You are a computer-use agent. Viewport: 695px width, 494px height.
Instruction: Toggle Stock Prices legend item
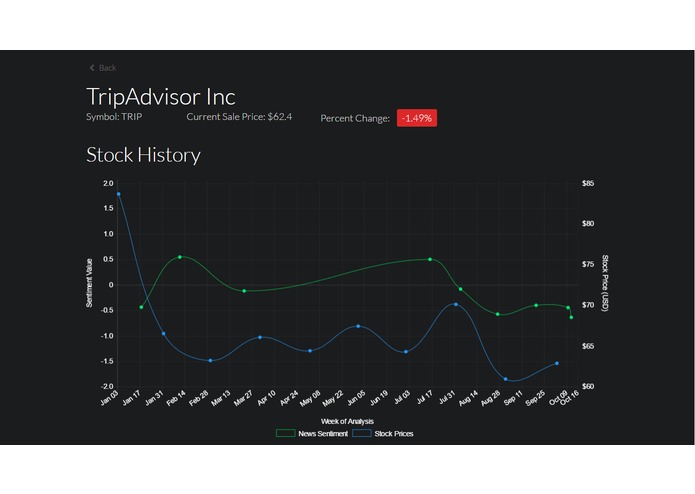(x=383, y=433)
